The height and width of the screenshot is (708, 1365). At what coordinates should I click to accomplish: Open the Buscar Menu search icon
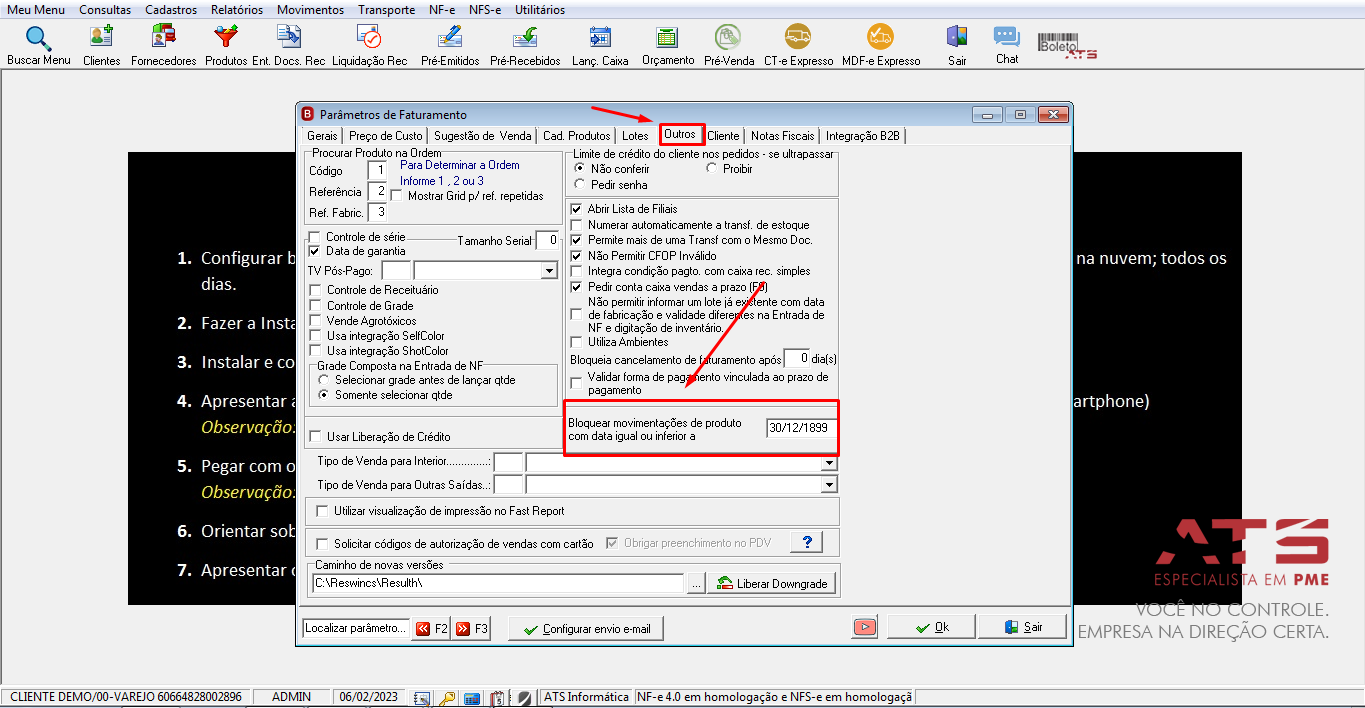click(x=39, y=39)
